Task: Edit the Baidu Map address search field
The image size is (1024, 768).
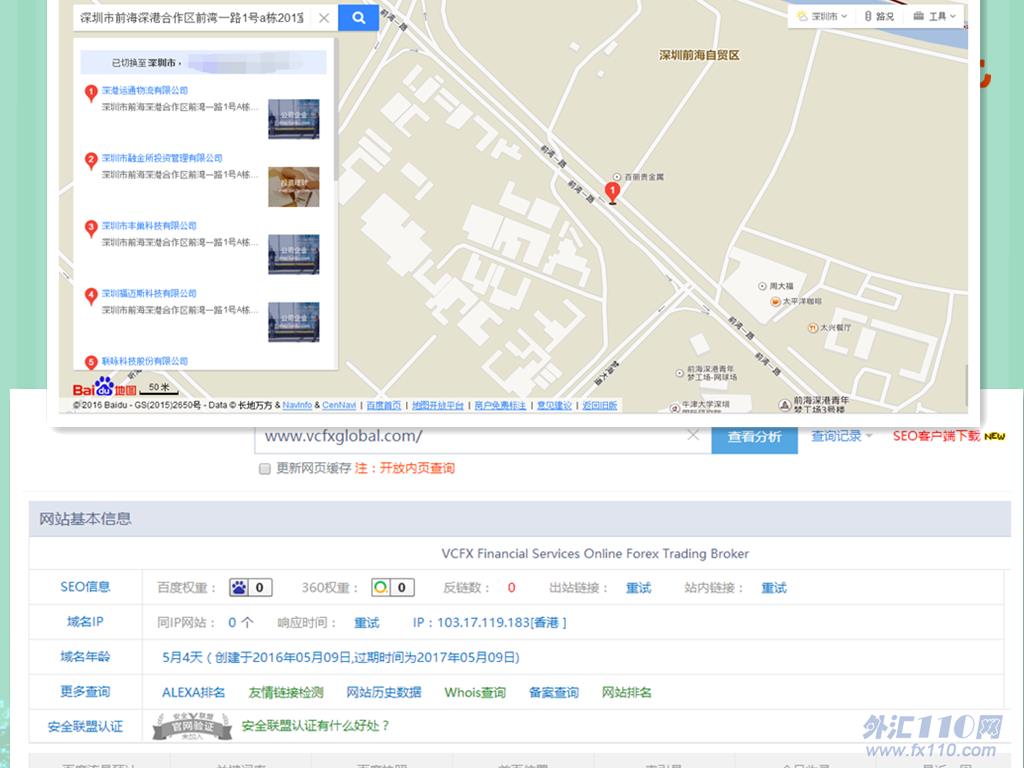Action: tap(191, 18)
